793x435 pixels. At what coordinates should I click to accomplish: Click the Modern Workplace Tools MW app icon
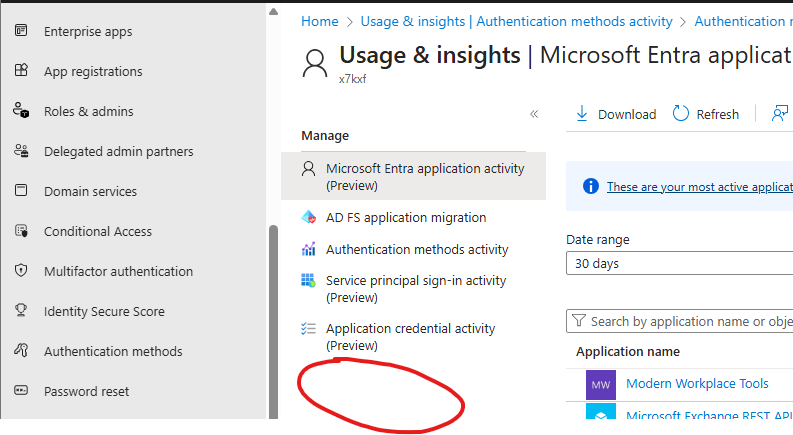601,384
